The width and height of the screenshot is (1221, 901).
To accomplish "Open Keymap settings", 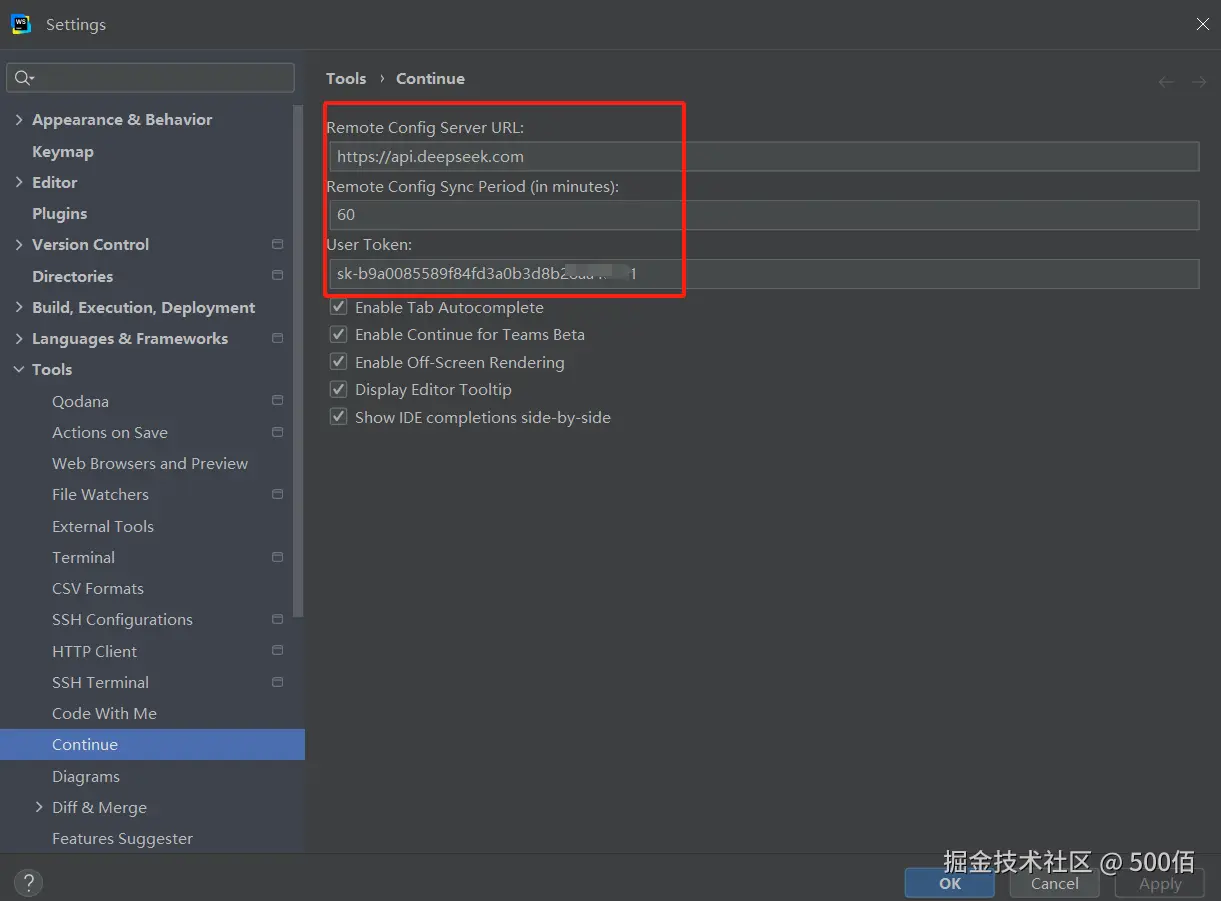I will click(x=62, y=151).
